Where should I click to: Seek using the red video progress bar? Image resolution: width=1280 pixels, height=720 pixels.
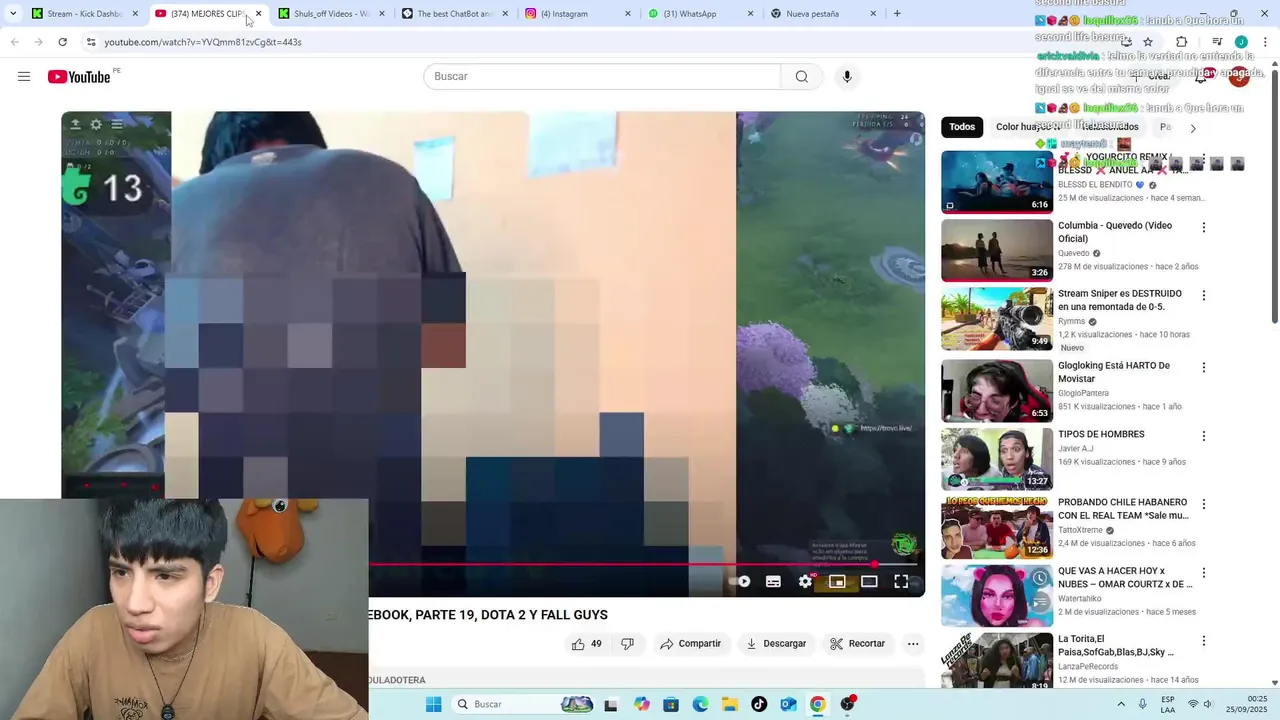(x=644, y=565)
